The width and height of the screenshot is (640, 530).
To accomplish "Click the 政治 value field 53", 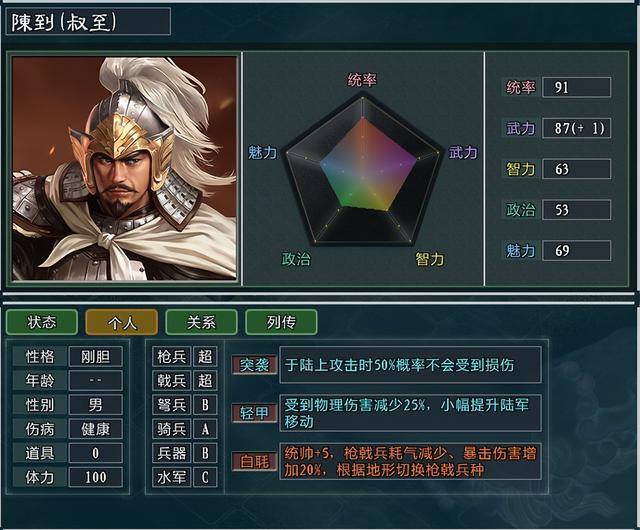I will click(x=576, y=210).
